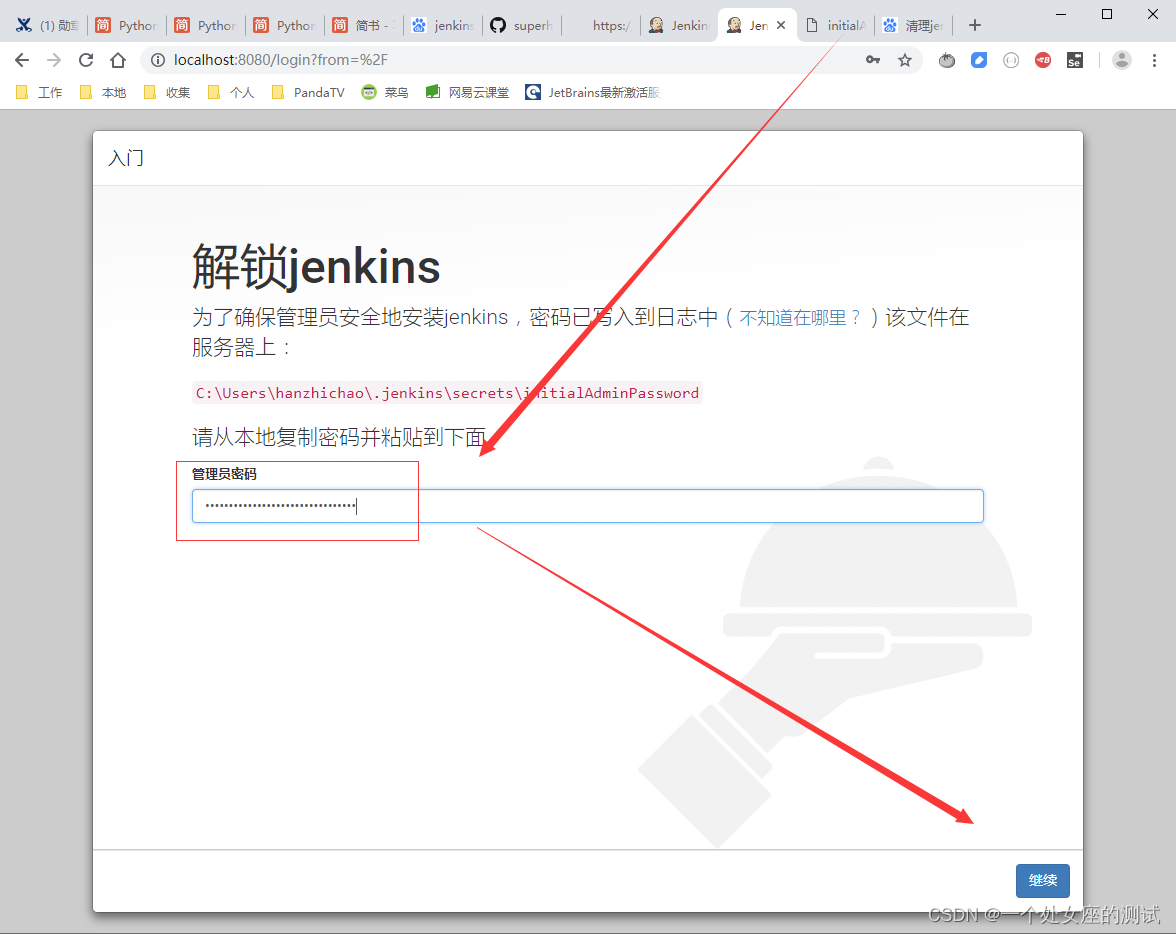
Task: Close the active Jenkins tab
Action: tap(781, 26)
